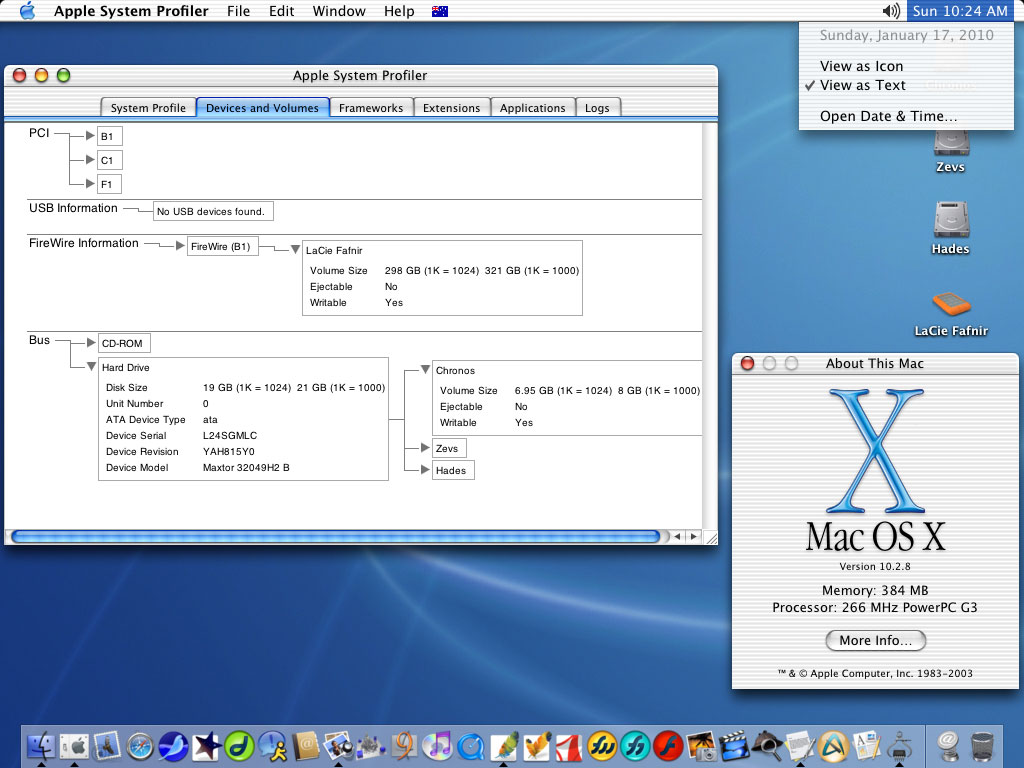The height and width of the screenshot is (768, 1024).
Task: Open Address Book in the Dock
Action: (x=305, y=746)
